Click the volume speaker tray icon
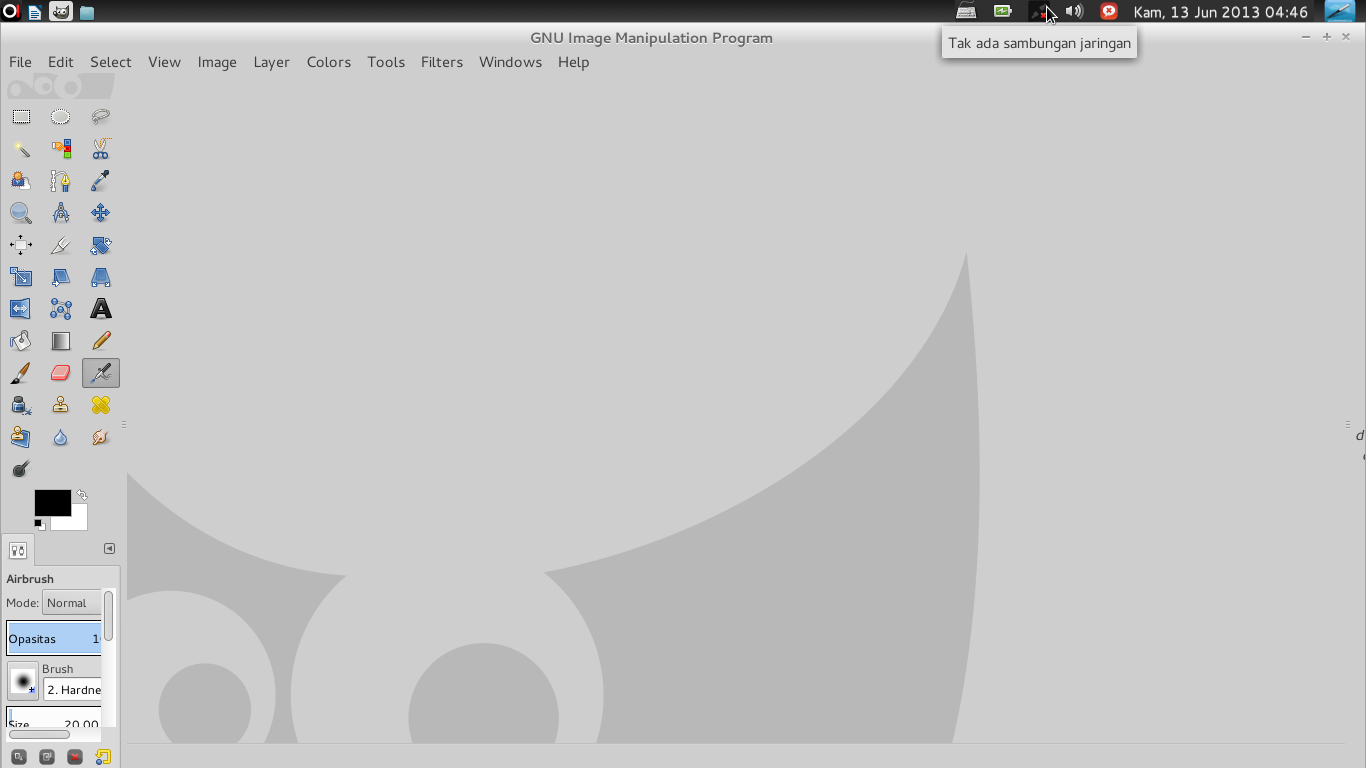 pos(1074,12)
